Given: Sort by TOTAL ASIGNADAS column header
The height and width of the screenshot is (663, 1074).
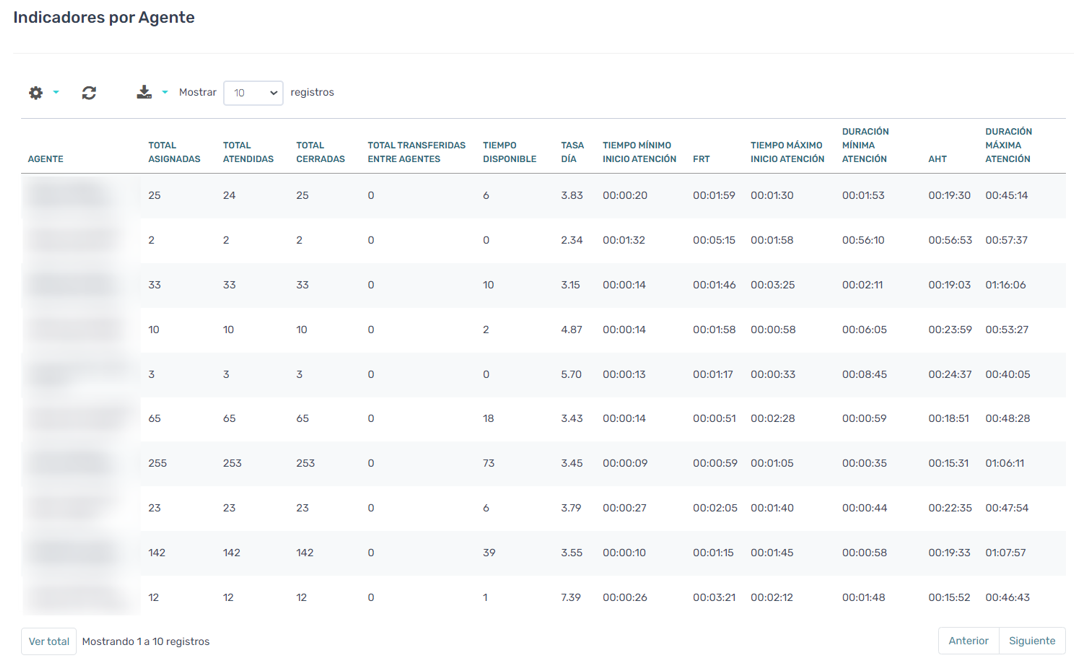Looking at the screenshot, I should (x=174, y=152).
